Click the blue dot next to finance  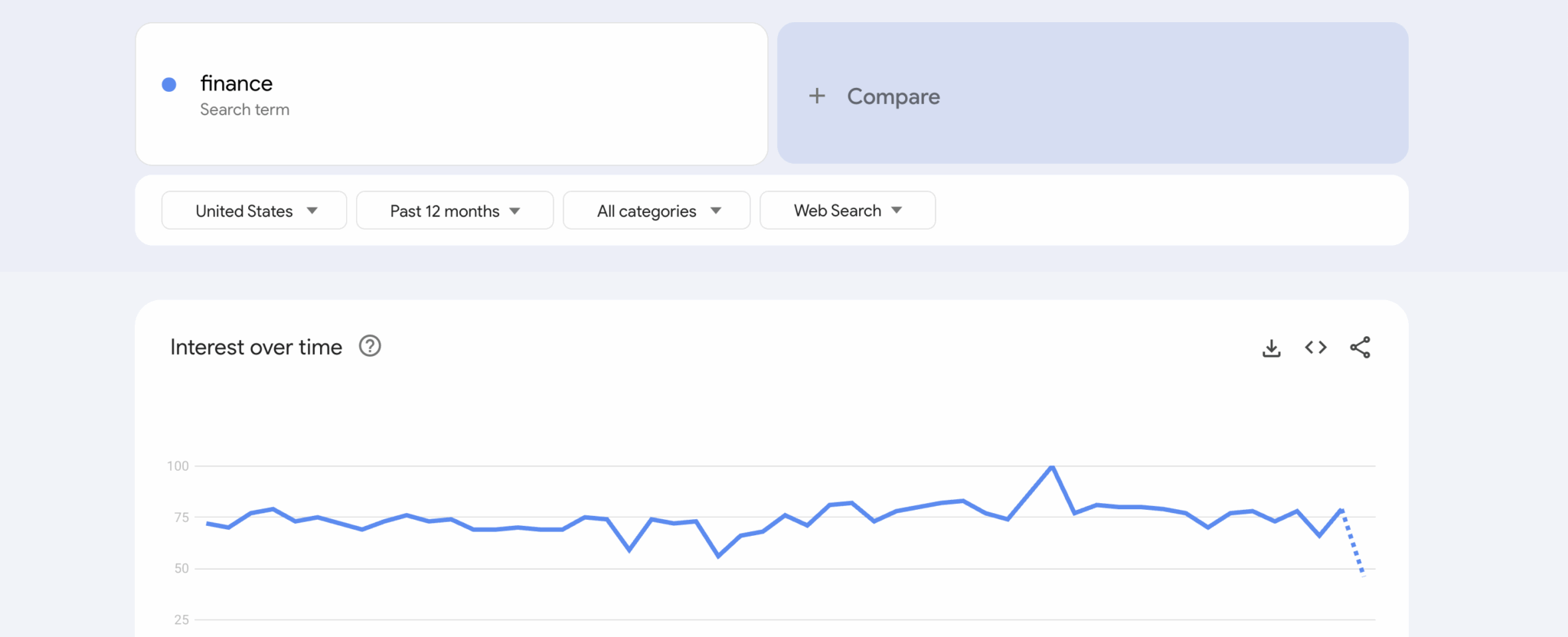point(169,84)
